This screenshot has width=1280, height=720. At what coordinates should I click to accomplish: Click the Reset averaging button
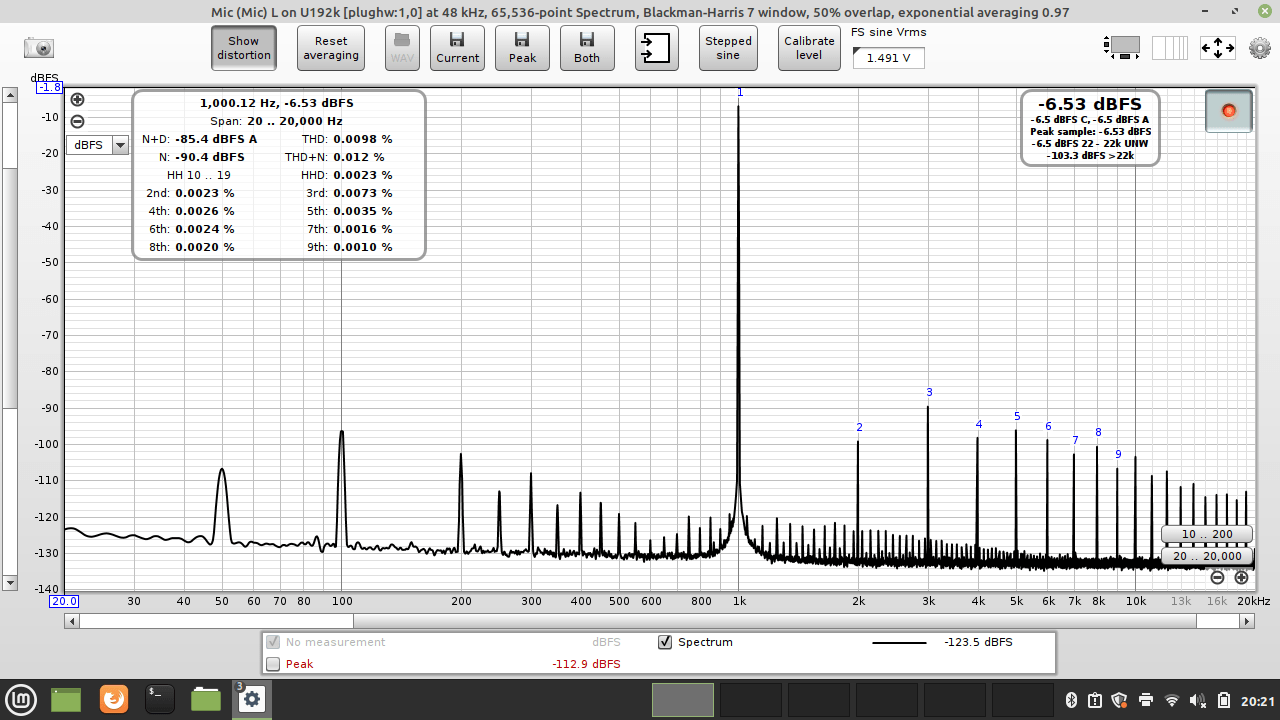pos(331,48)
